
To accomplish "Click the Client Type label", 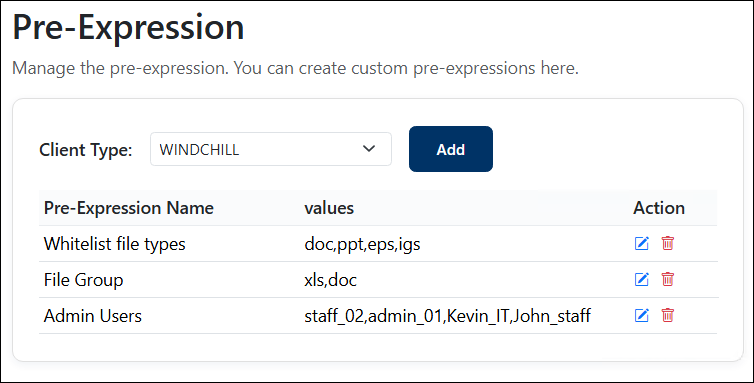I will [86, 150].
